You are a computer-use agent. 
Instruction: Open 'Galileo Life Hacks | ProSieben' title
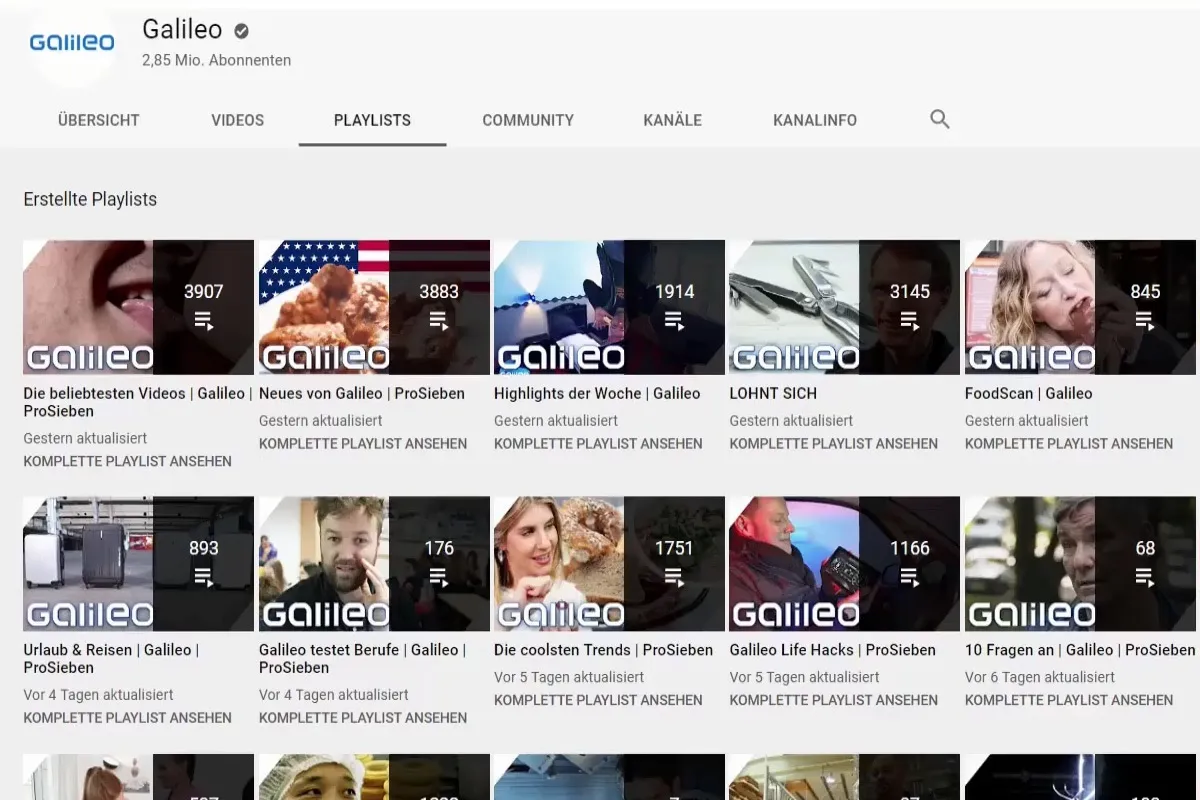[x=833, y=650]
